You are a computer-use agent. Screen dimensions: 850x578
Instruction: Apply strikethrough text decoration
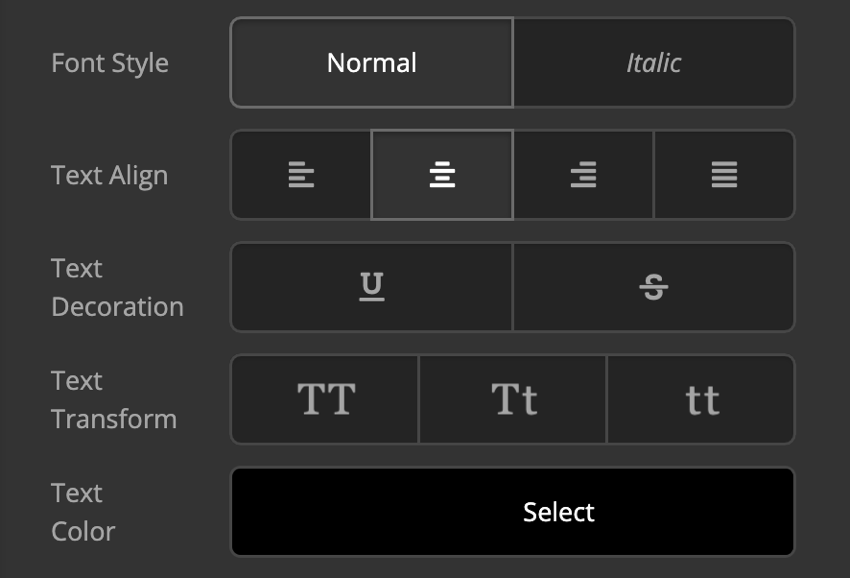pos(654,287)
